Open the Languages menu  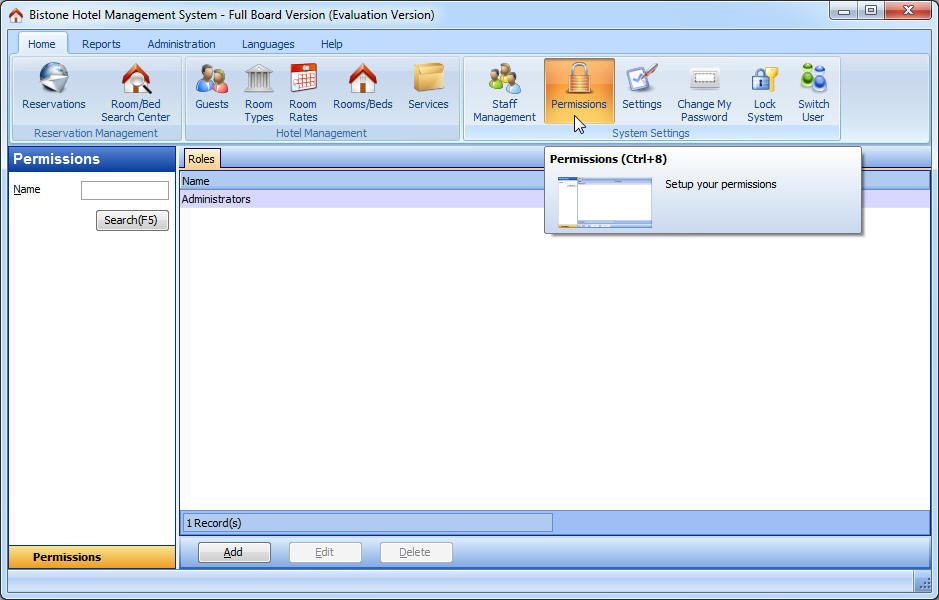(x=267, y=44)
